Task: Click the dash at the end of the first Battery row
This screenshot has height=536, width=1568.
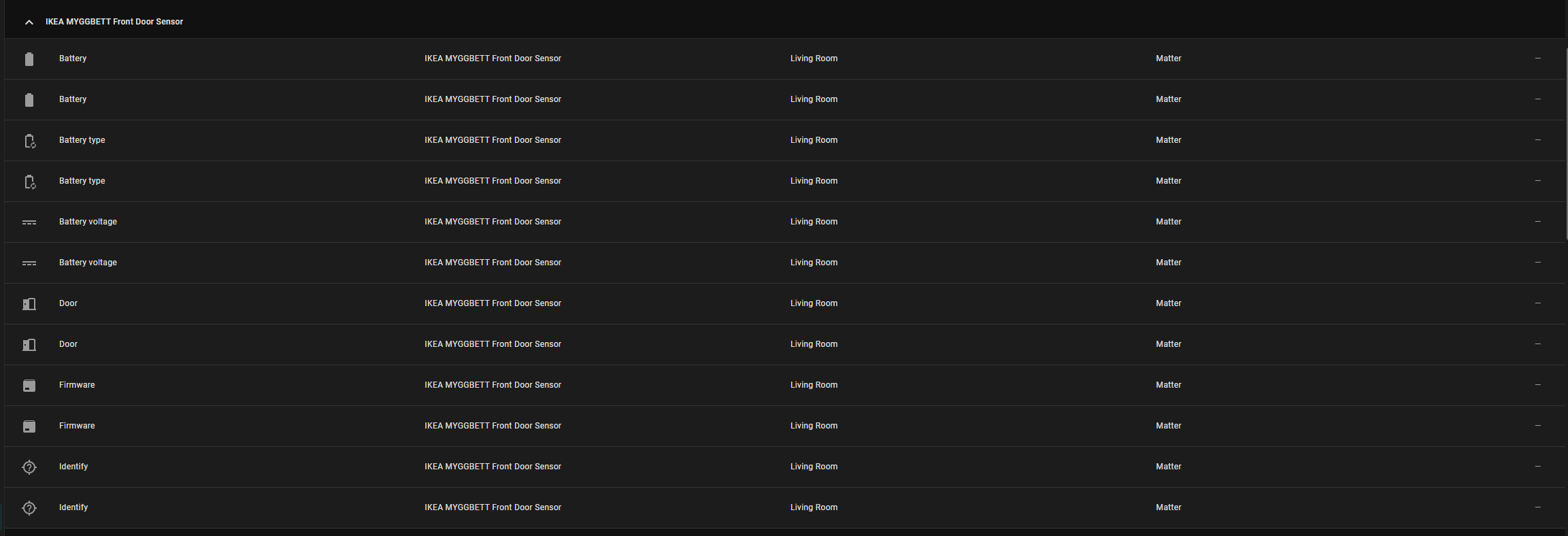Action: pos(1537,58)
